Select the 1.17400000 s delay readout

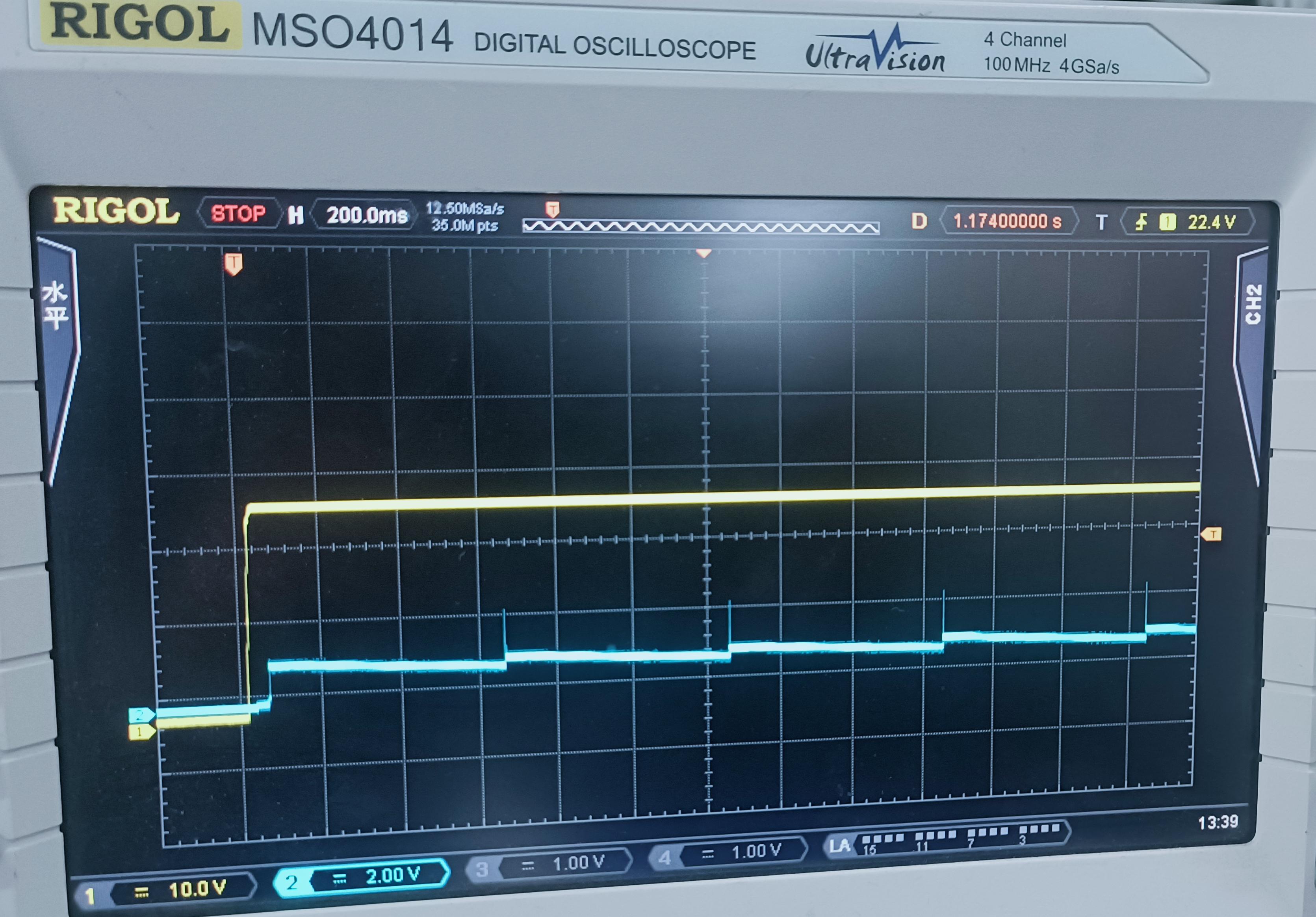pyautogui.click(x=1007, y=221)
